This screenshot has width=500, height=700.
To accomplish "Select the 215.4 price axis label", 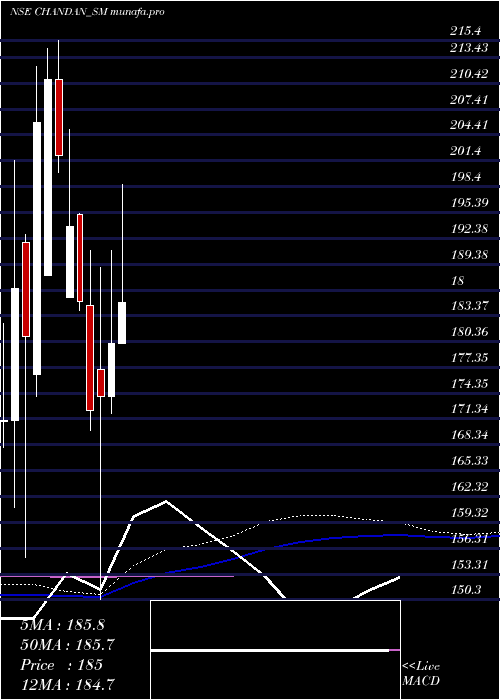I will pos(466,31).
